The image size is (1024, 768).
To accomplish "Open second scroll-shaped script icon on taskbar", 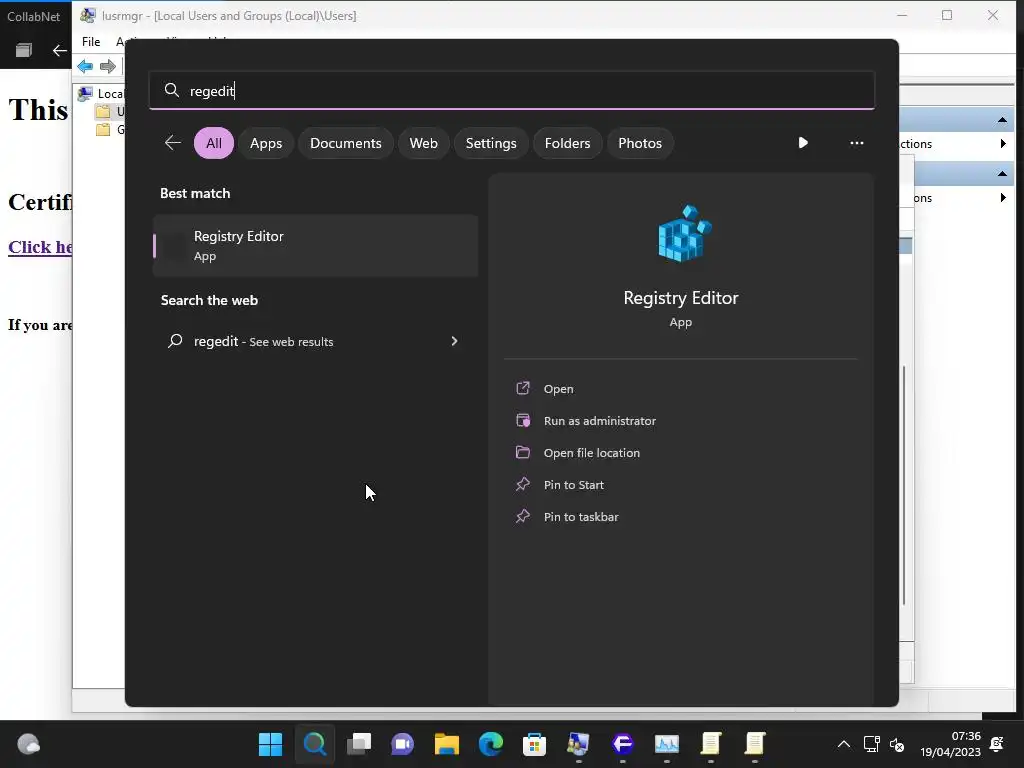I will point(754,744).
